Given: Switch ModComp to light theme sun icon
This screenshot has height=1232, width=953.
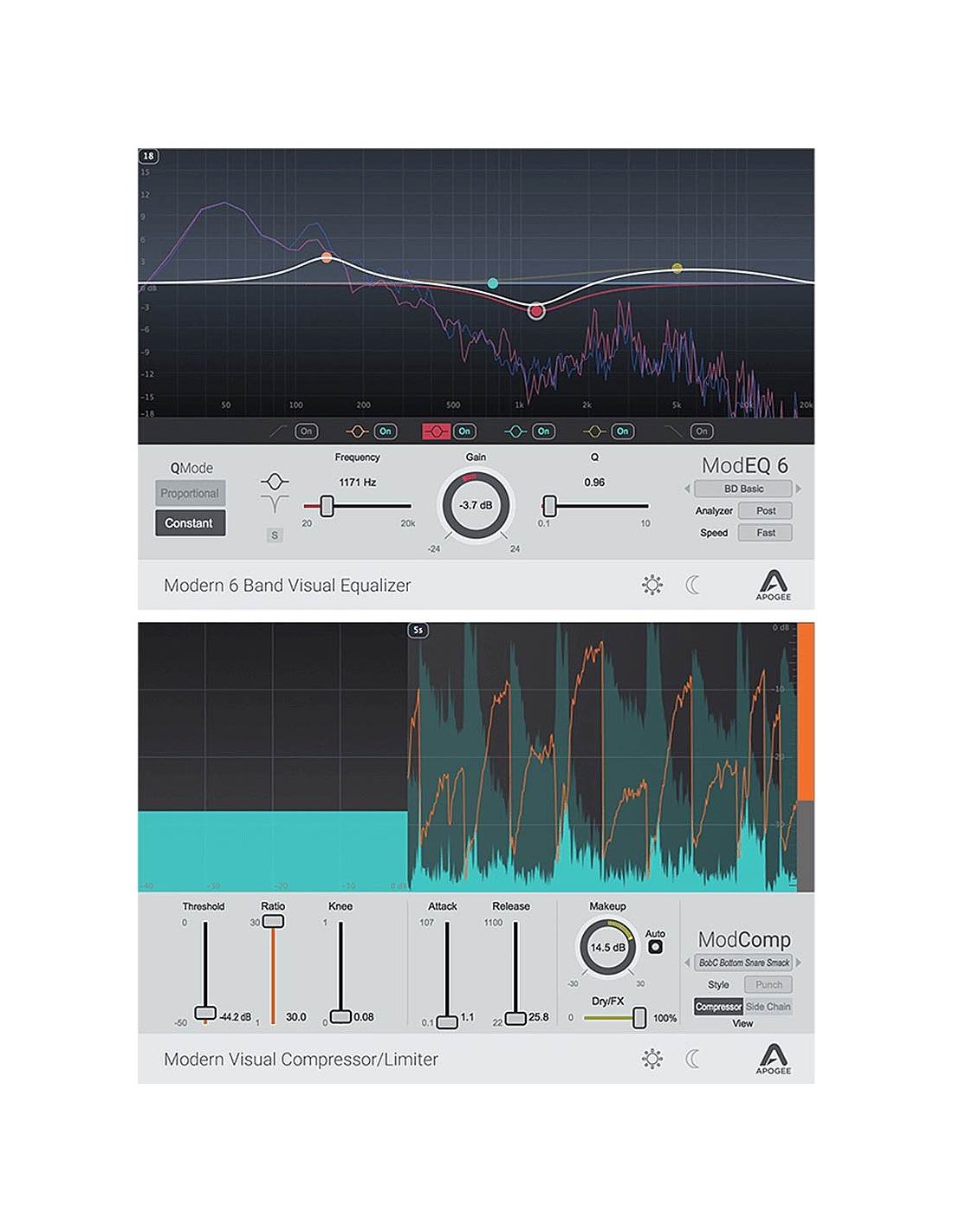Looking at the screenshot, I should tap(652, 1059).
